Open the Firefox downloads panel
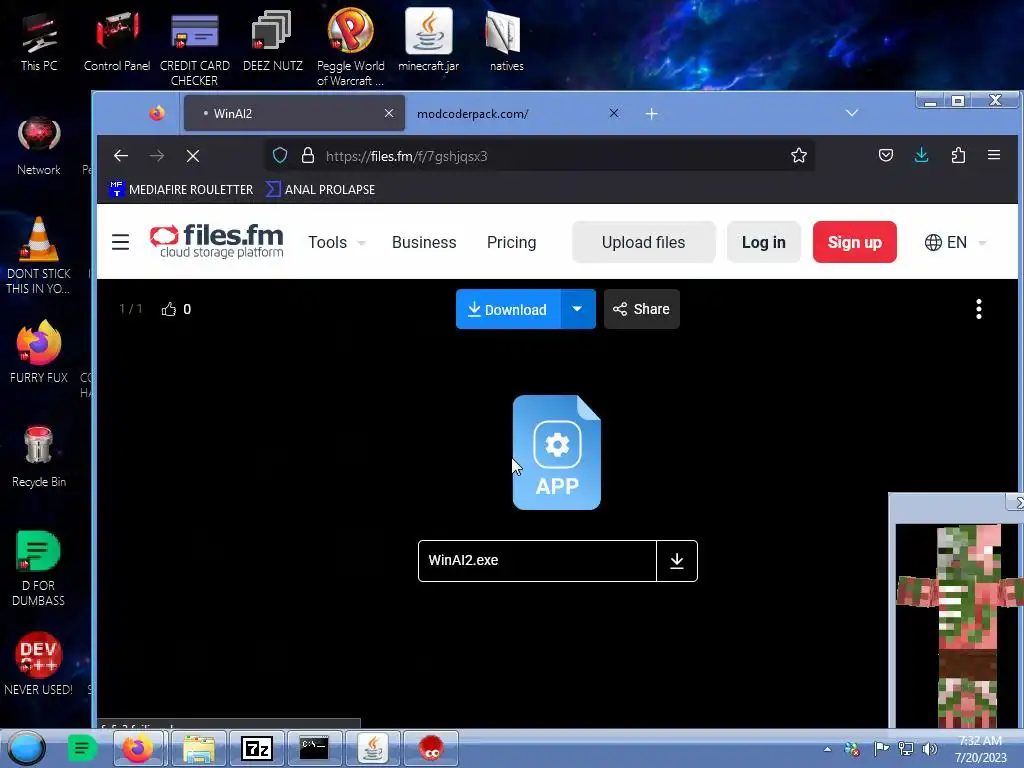 tap(921, 155)
